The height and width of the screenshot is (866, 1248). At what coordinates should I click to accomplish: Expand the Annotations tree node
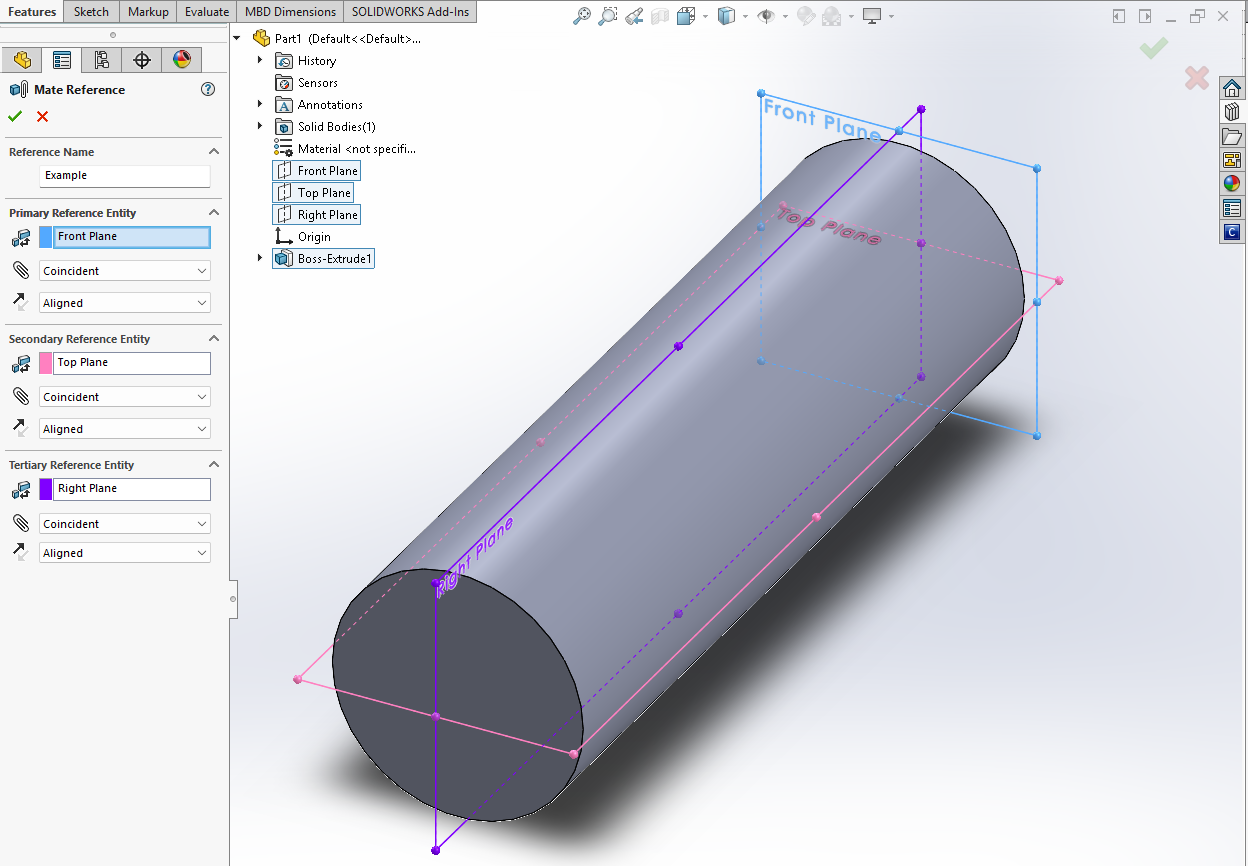pyautogui.click(x=260, y=105)
